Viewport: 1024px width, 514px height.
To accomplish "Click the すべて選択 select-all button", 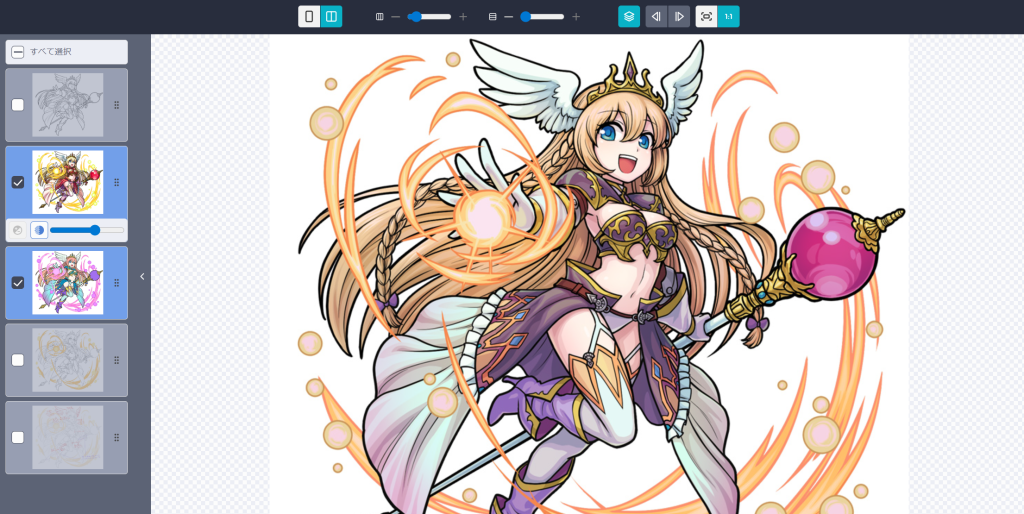I will (x=66, y=52).
